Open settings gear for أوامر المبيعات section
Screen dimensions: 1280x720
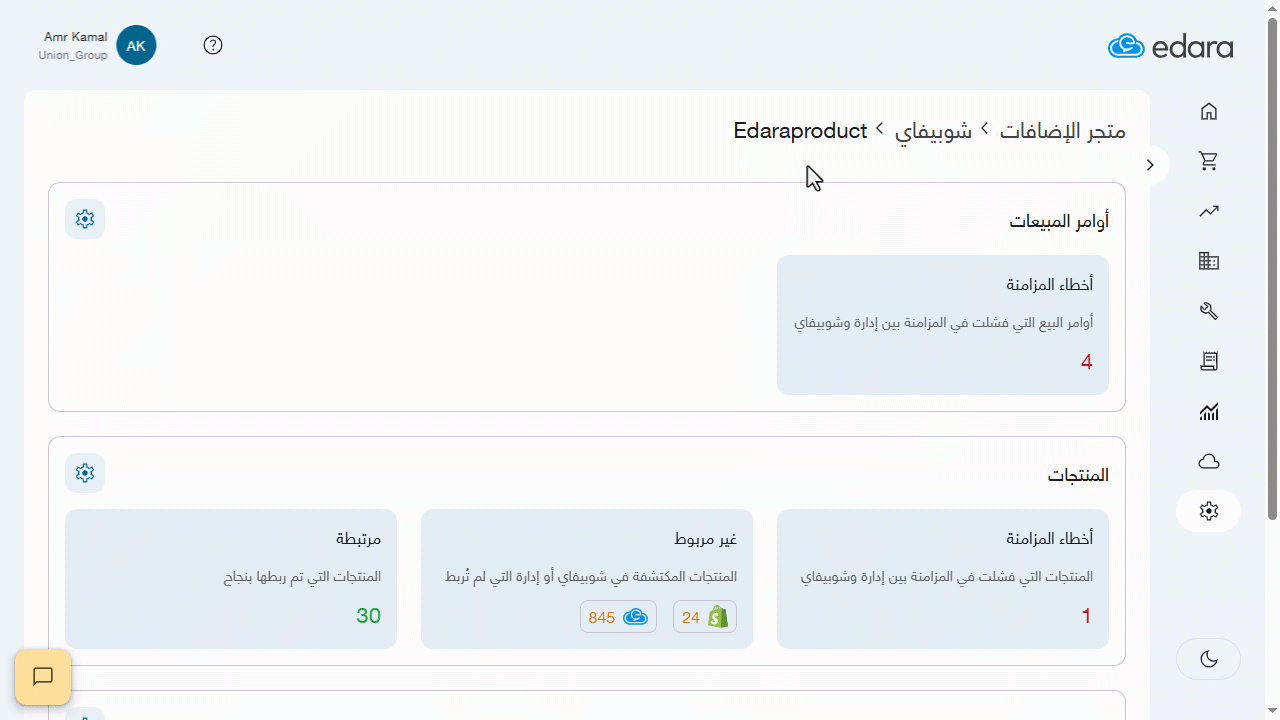[85, 219]
